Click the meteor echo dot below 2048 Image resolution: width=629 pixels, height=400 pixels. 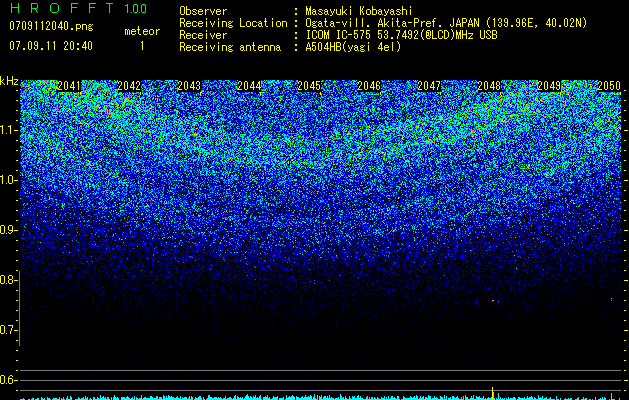coord(493,300)
